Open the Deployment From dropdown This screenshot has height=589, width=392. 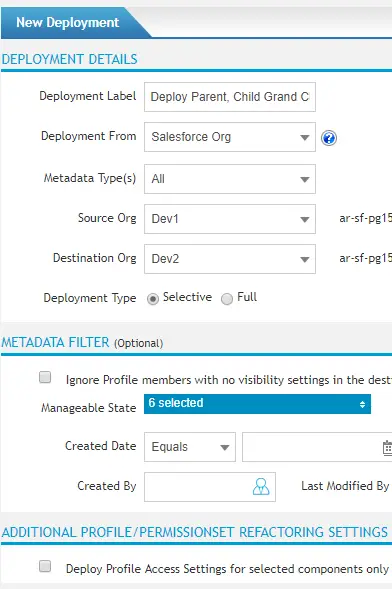pyautogui.click(x=230, y=137)
